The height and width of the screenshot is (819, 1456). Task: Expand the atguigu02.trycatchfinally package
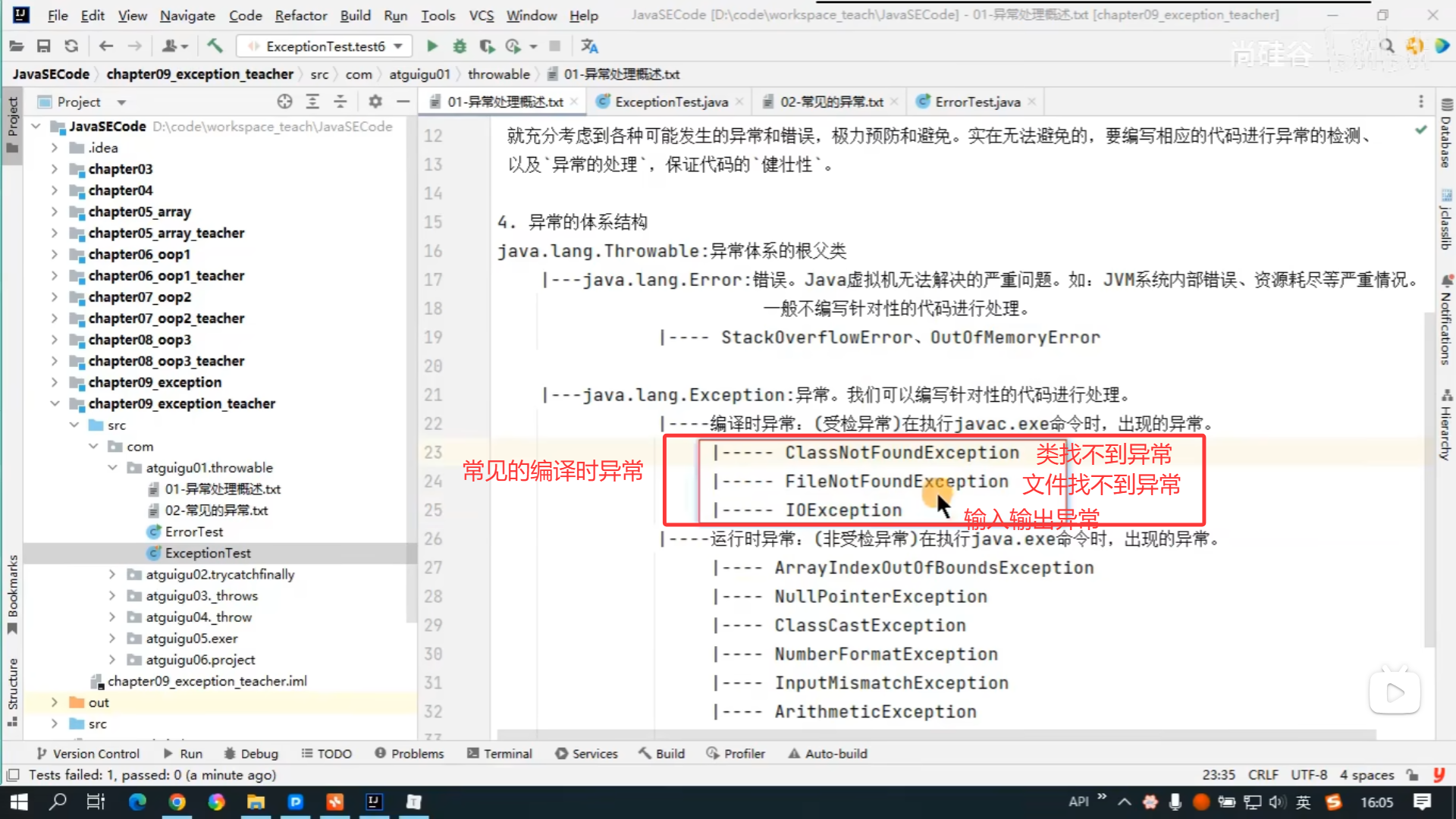(x=112, y=575)
